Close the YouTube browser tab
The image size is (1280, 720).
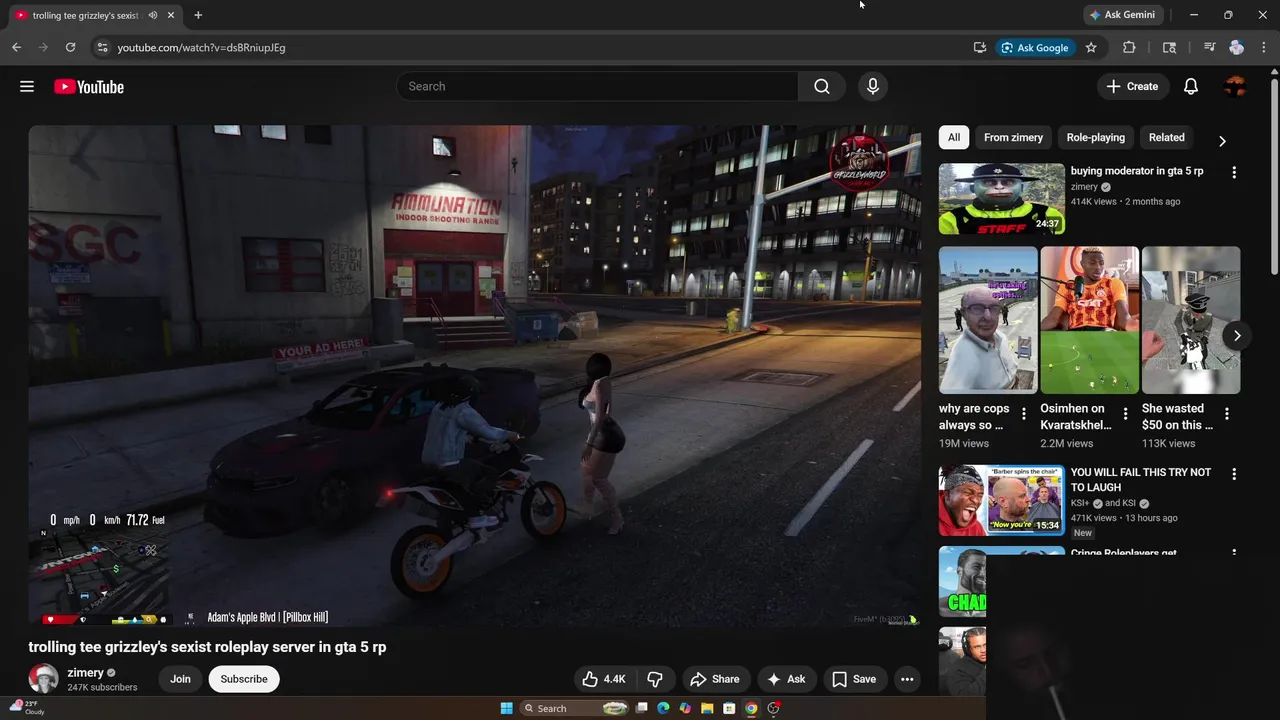tap(171, 15)
